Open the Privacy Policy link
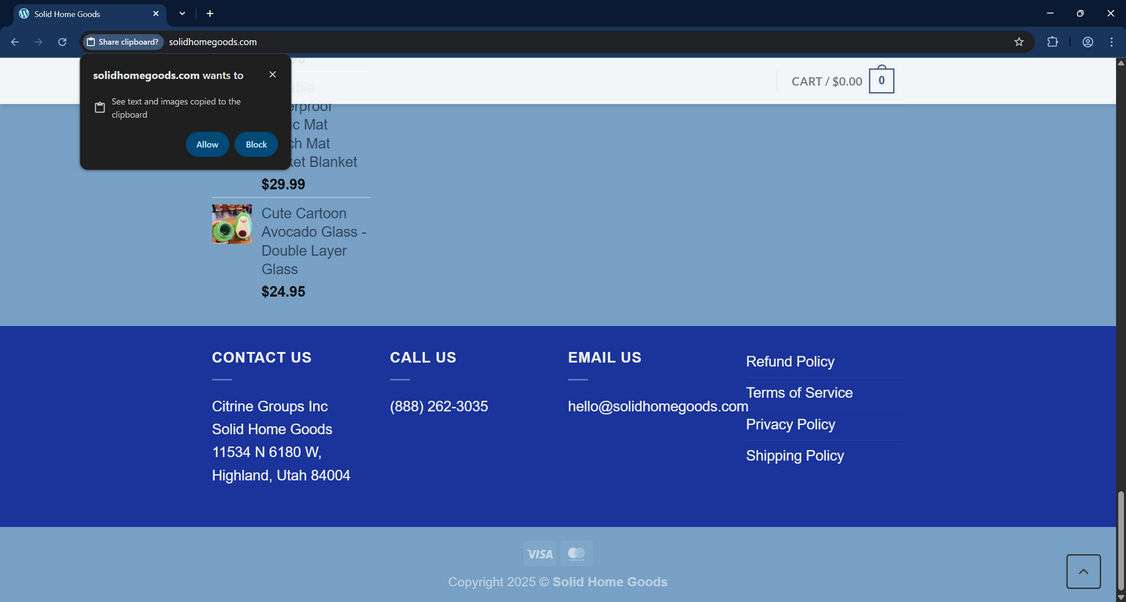The height and width of the screenshot is (602, 1126). (x=791, y=425)
